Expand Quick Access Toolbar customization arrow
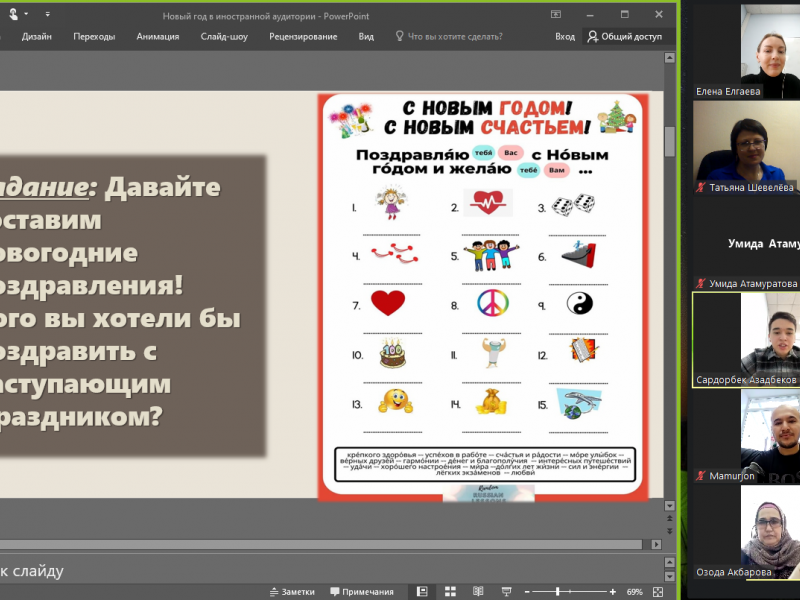The height and width of the screenshot is (600, 800). point(48,14)
